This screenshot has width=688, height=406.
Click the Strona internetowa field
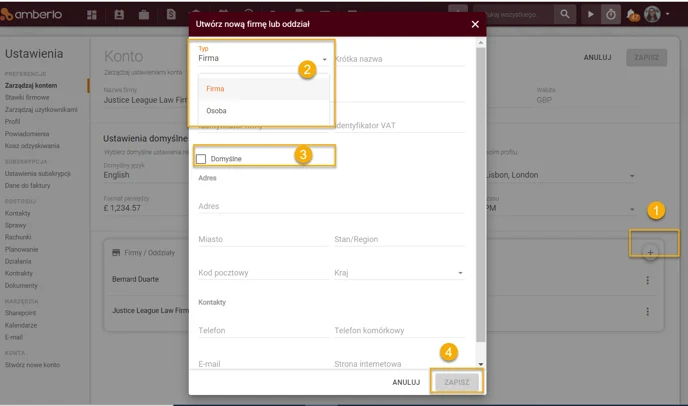click(399, 363)
